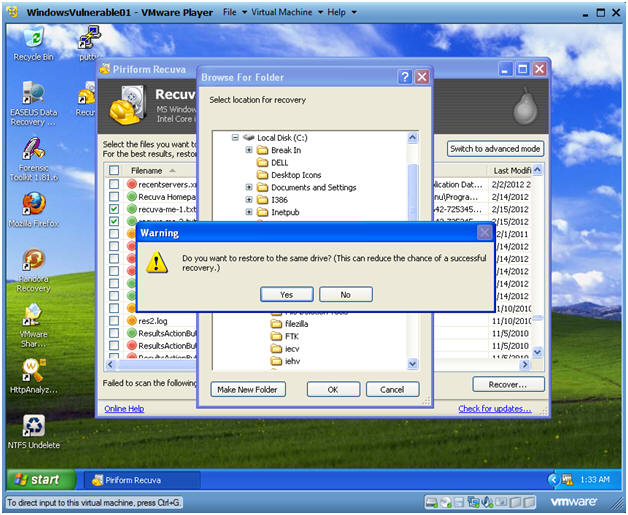The height and width of the screenshot is (515, 628).
Task: Open putty desktop shortcut
Action: point(90,43)
